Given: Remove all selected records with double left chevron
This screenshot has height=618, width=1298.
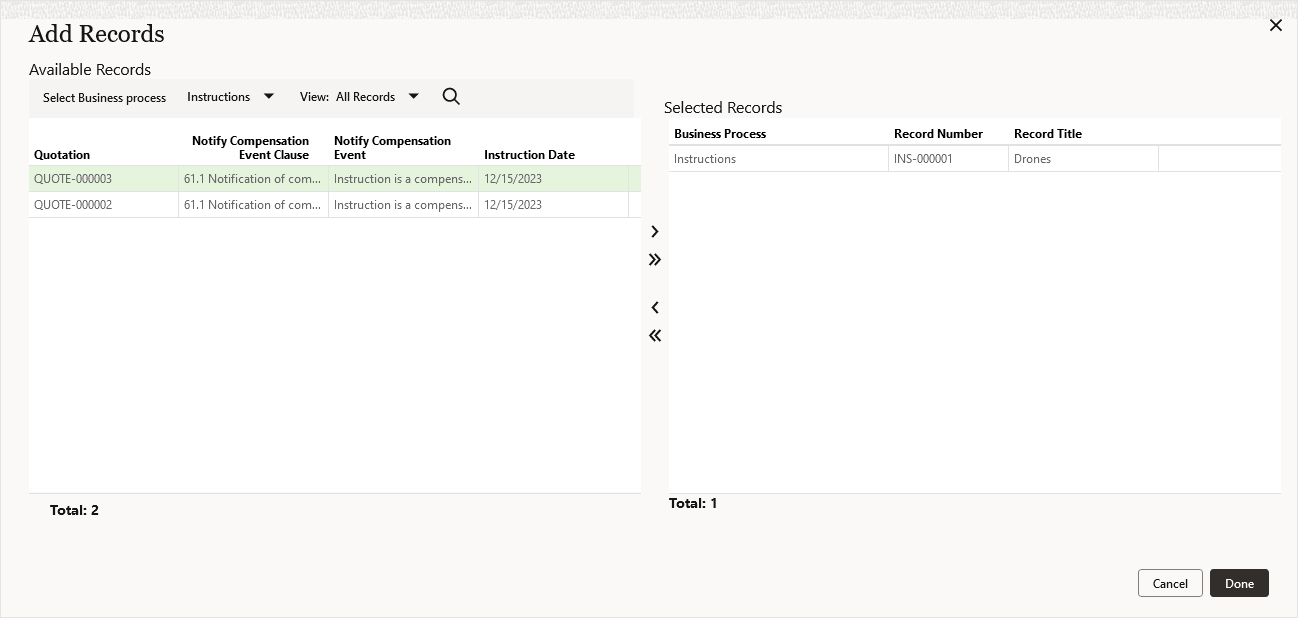Looking at the screenshot, I should click(655, 335).
